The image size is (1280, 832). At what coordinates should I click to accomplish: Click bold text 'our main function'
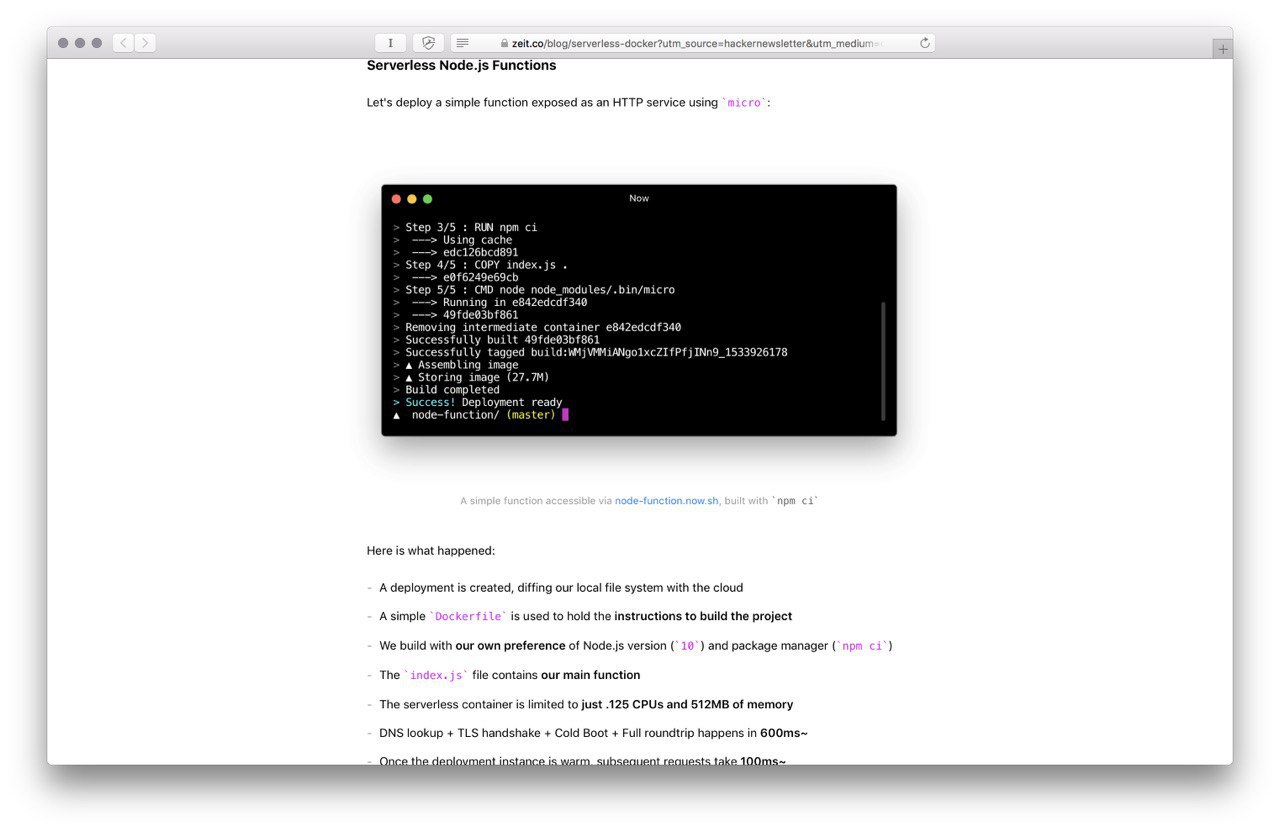(x=591, y=675)
